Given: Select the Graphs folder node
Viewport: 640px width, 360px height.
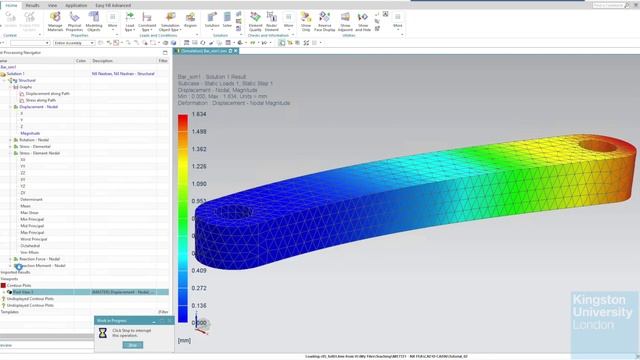Looking at the screenshot, I should [x=25, y=87].
